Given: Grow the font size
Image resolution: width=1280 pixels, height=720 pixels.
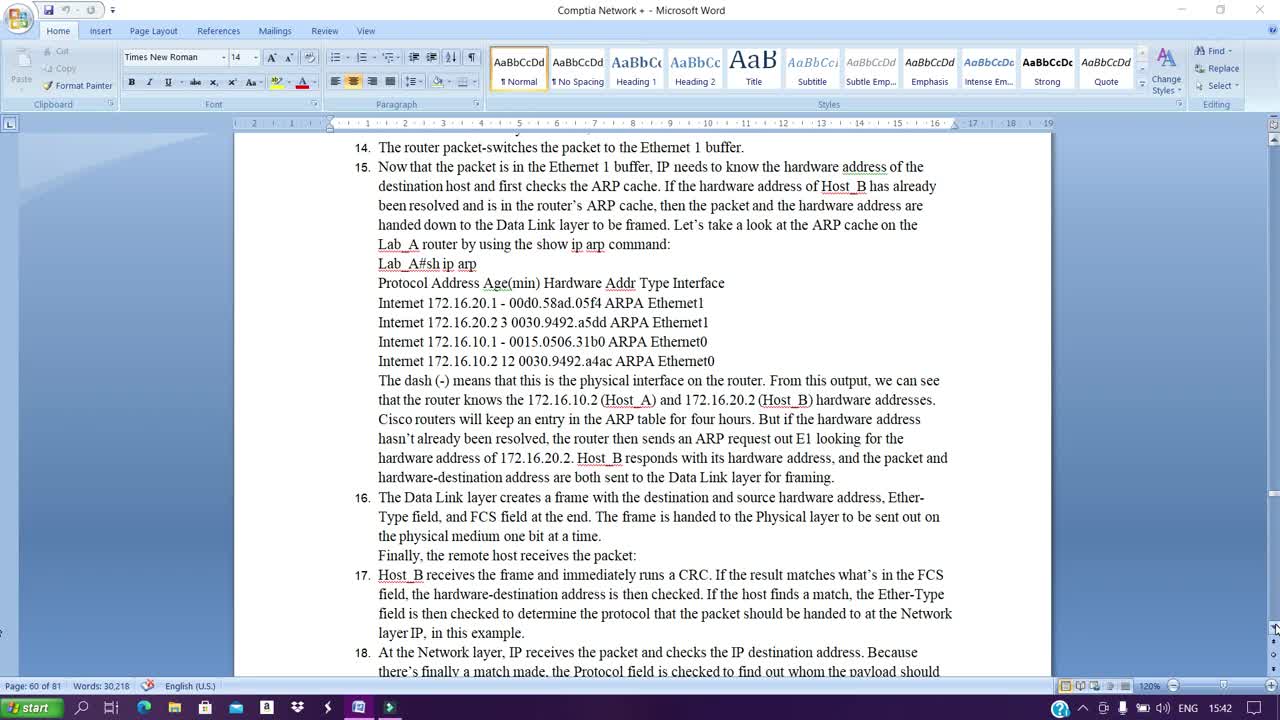Looking at the screenshot, I should 272,58.
